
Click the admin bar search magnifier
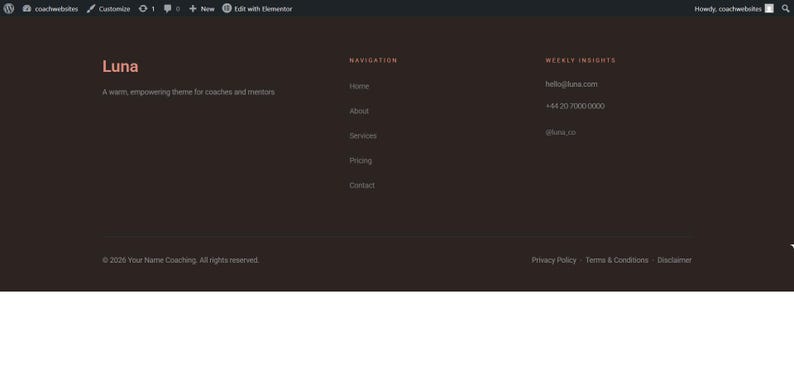[785, 9]
